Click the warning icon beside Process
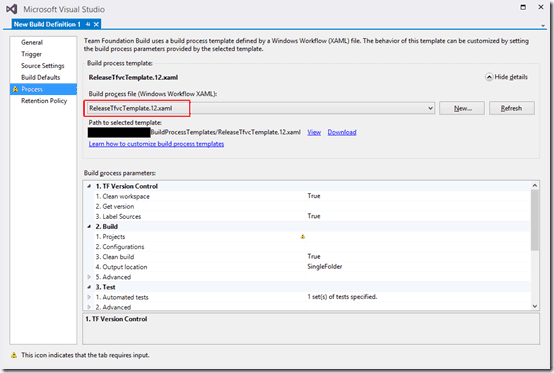Viewport: 554px width, 373px height. [15, 89]
